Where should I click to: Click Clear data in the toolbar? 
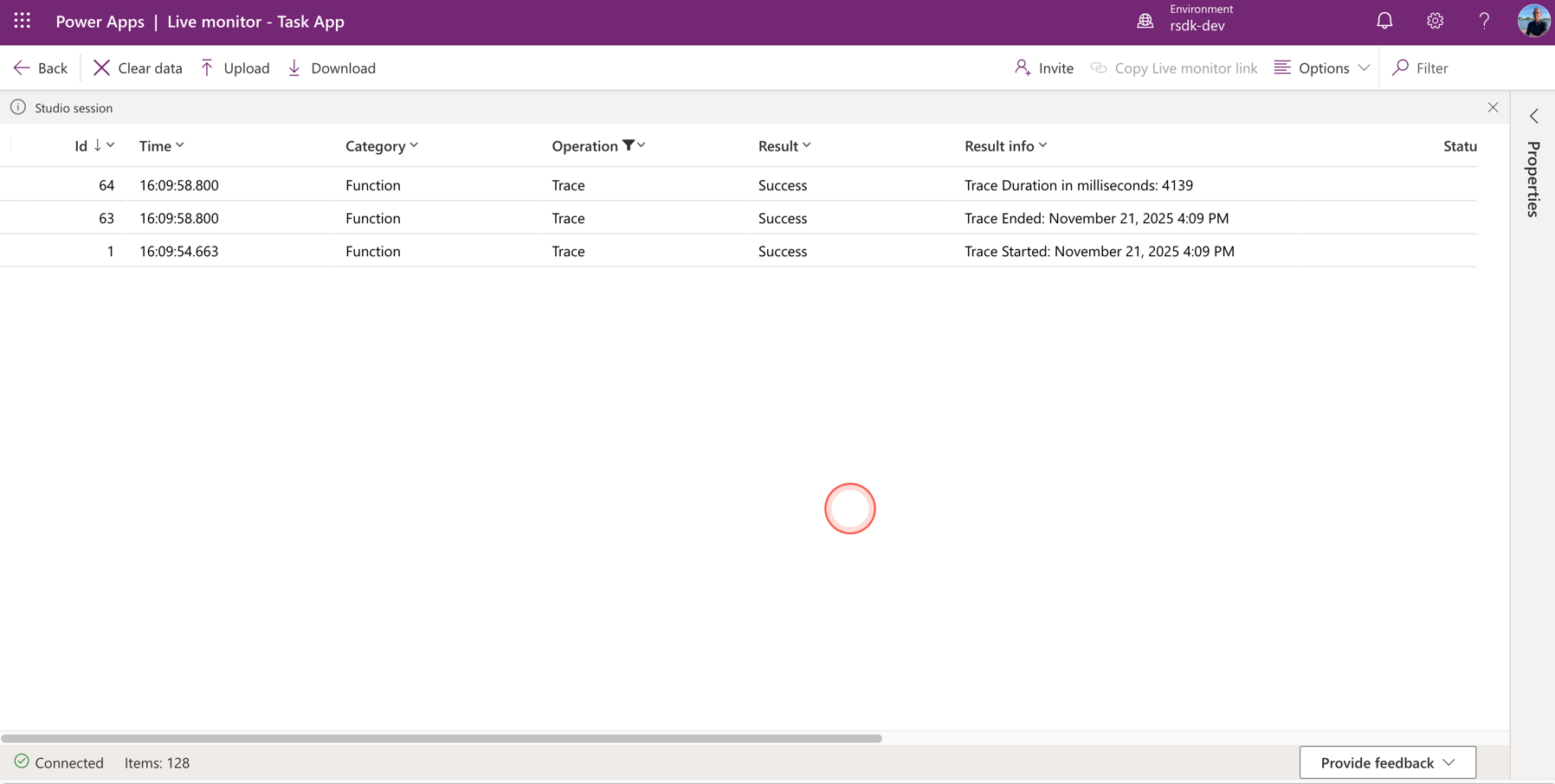[x=138, y=67]
